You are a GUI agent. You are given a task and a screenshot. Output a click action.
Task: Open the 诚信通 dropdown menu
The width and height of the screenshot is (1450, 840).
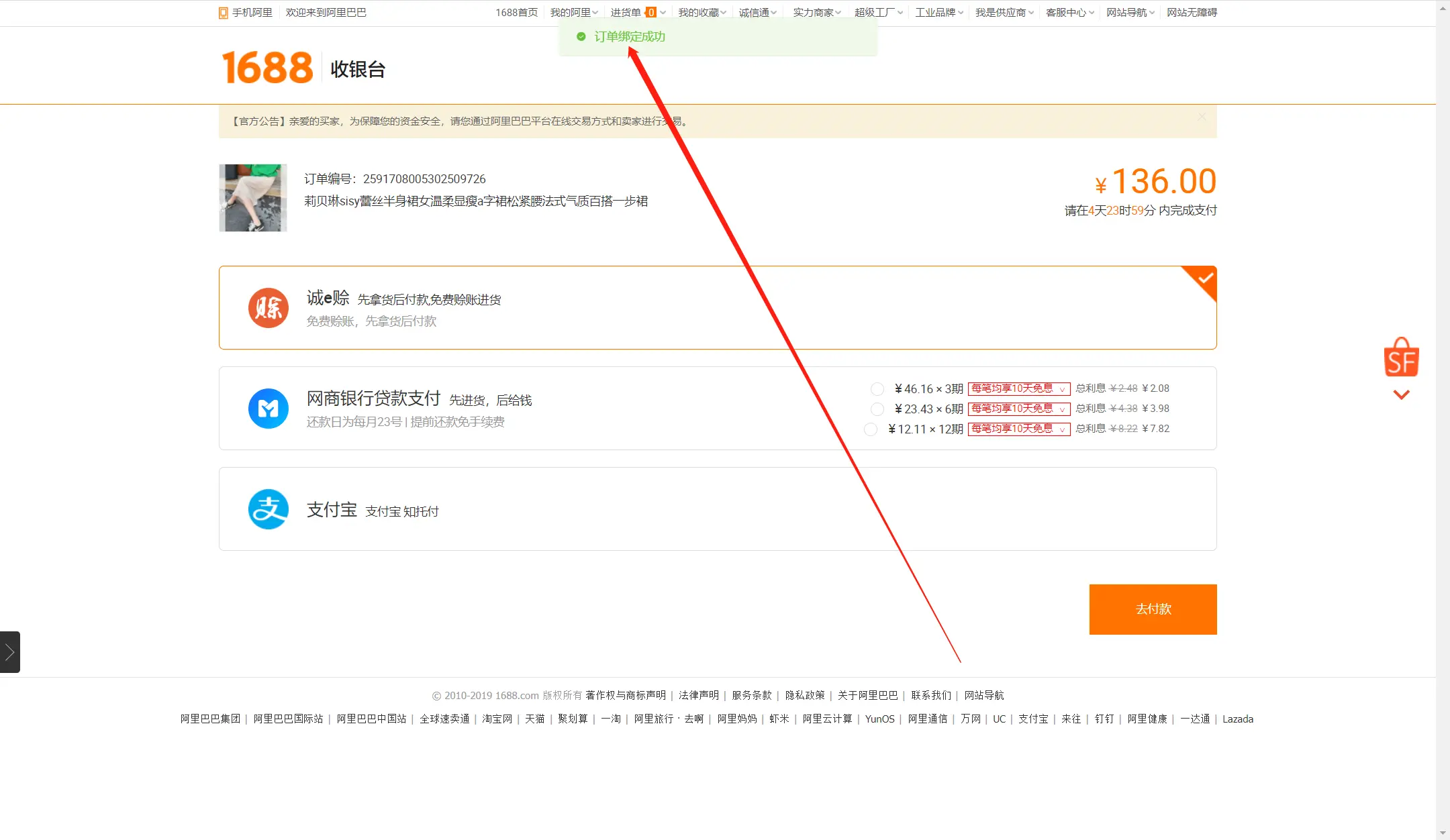[758, 13]
